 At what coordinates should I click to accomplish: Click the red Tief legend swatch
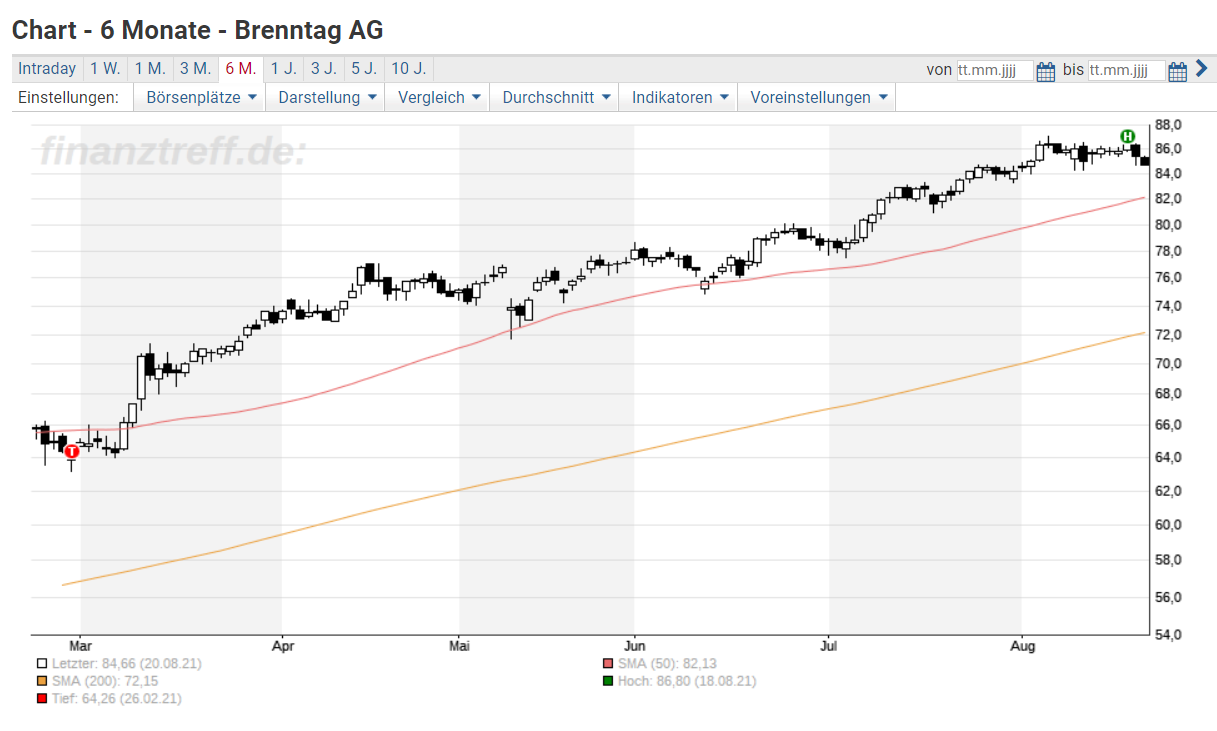(41, 699)
